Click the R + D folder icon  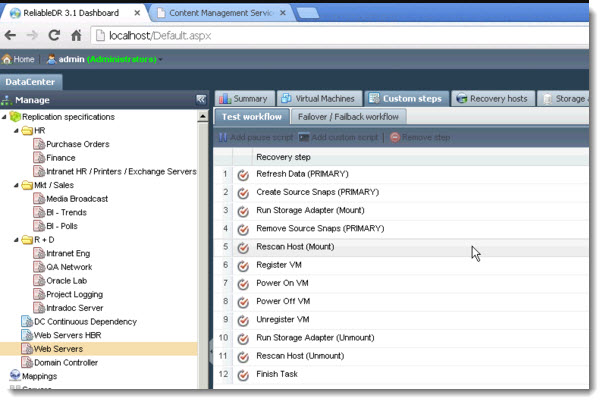[27, 240]
